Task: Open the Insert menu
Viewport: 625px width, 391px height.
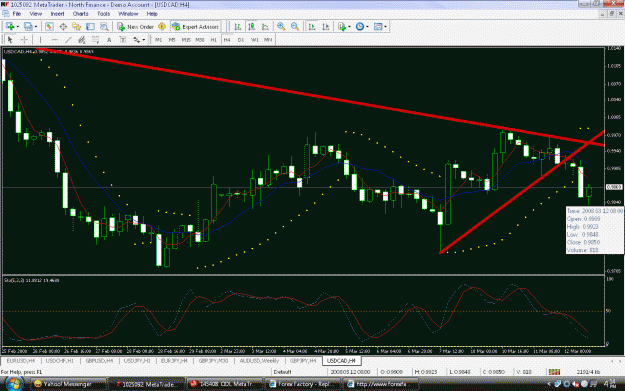Action: (57, 14)
